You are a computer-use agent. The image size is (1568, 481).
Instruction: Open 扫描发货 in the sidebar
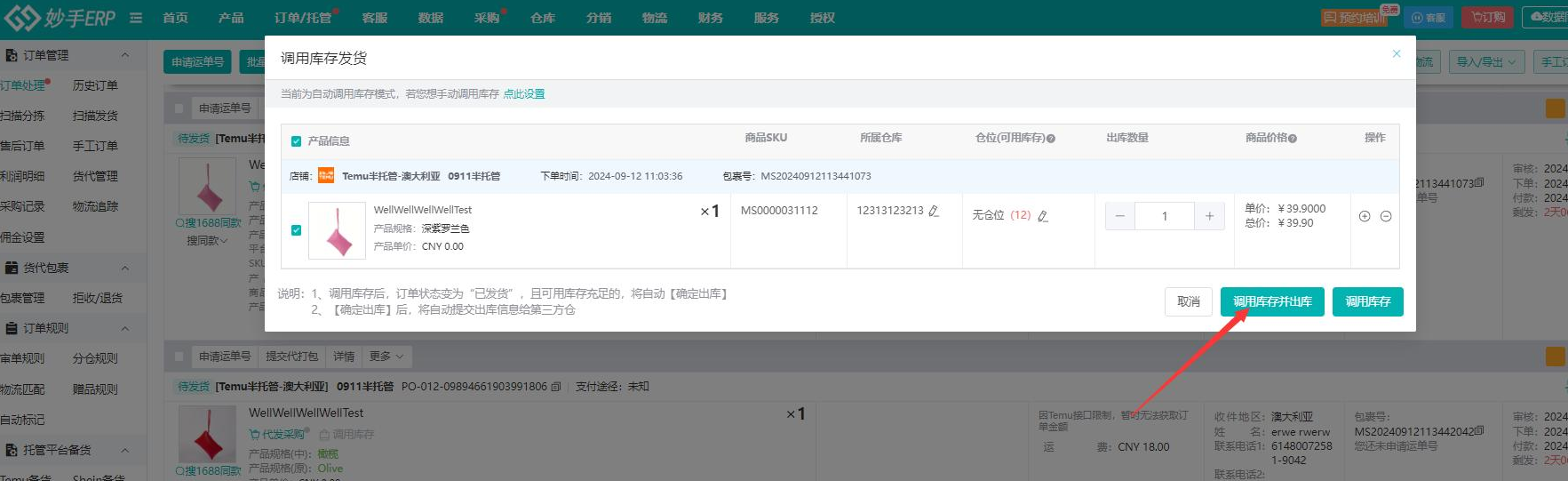tap(95, 116)
